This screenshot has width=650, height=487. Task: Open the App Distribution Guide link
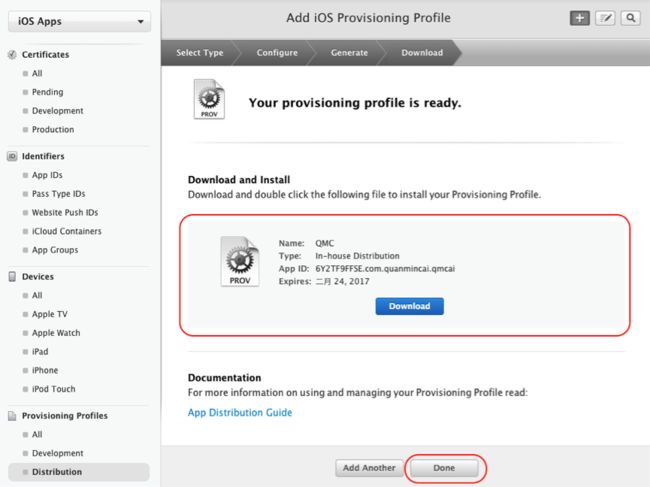tap(240, 413)
